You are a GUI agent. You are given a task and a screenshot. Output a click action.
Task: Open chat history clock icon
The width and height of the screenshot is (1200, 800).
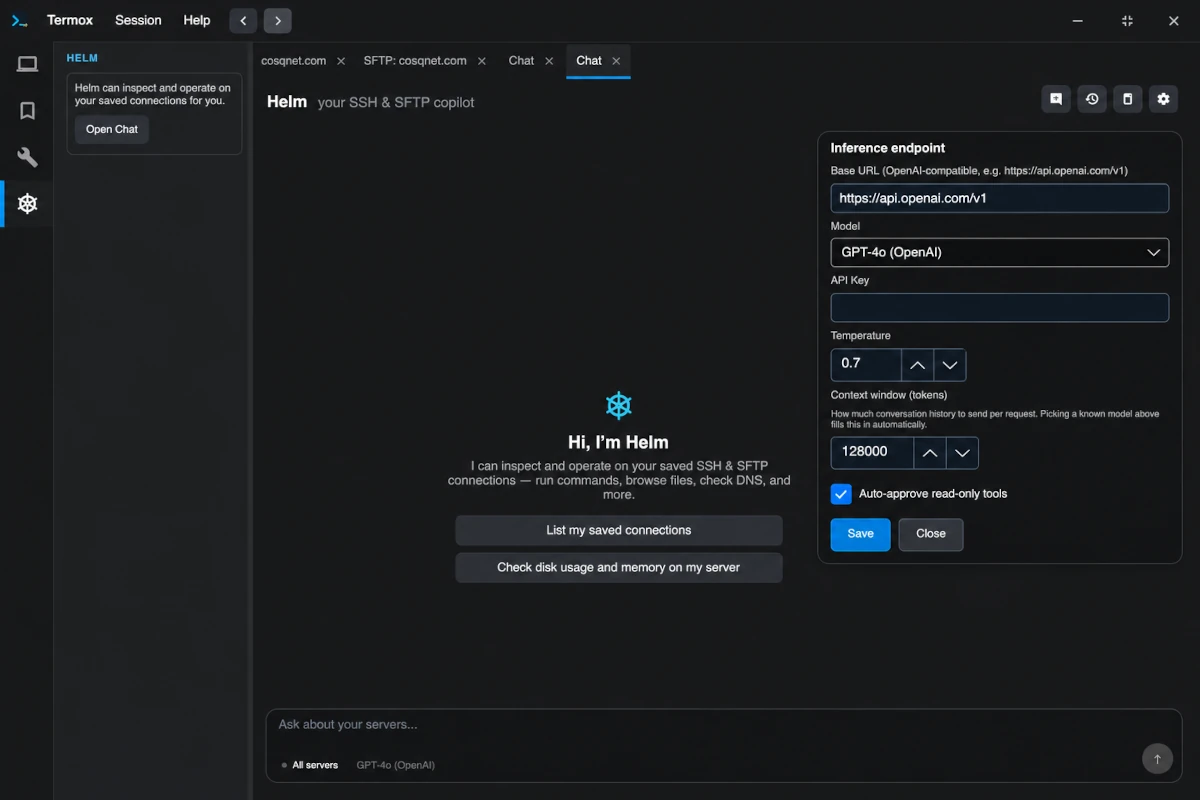(x=1092, y=99)
